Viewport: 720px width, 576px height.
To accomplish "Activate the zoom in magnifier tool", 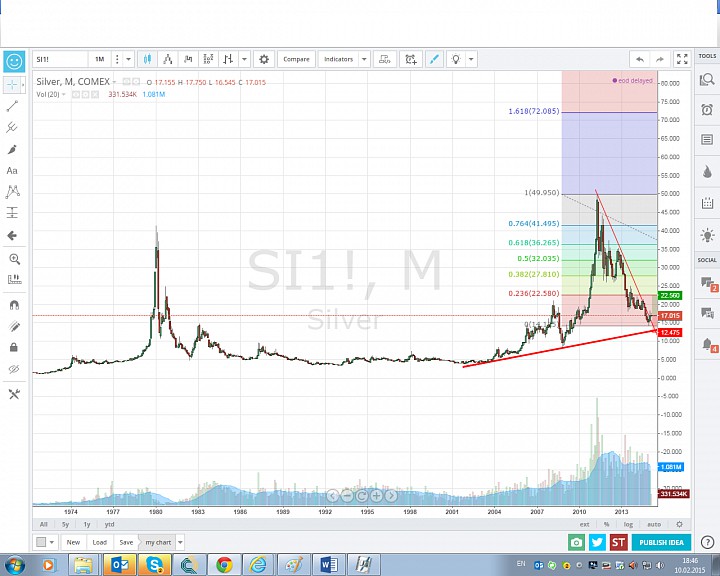I will tap(14, 259).
